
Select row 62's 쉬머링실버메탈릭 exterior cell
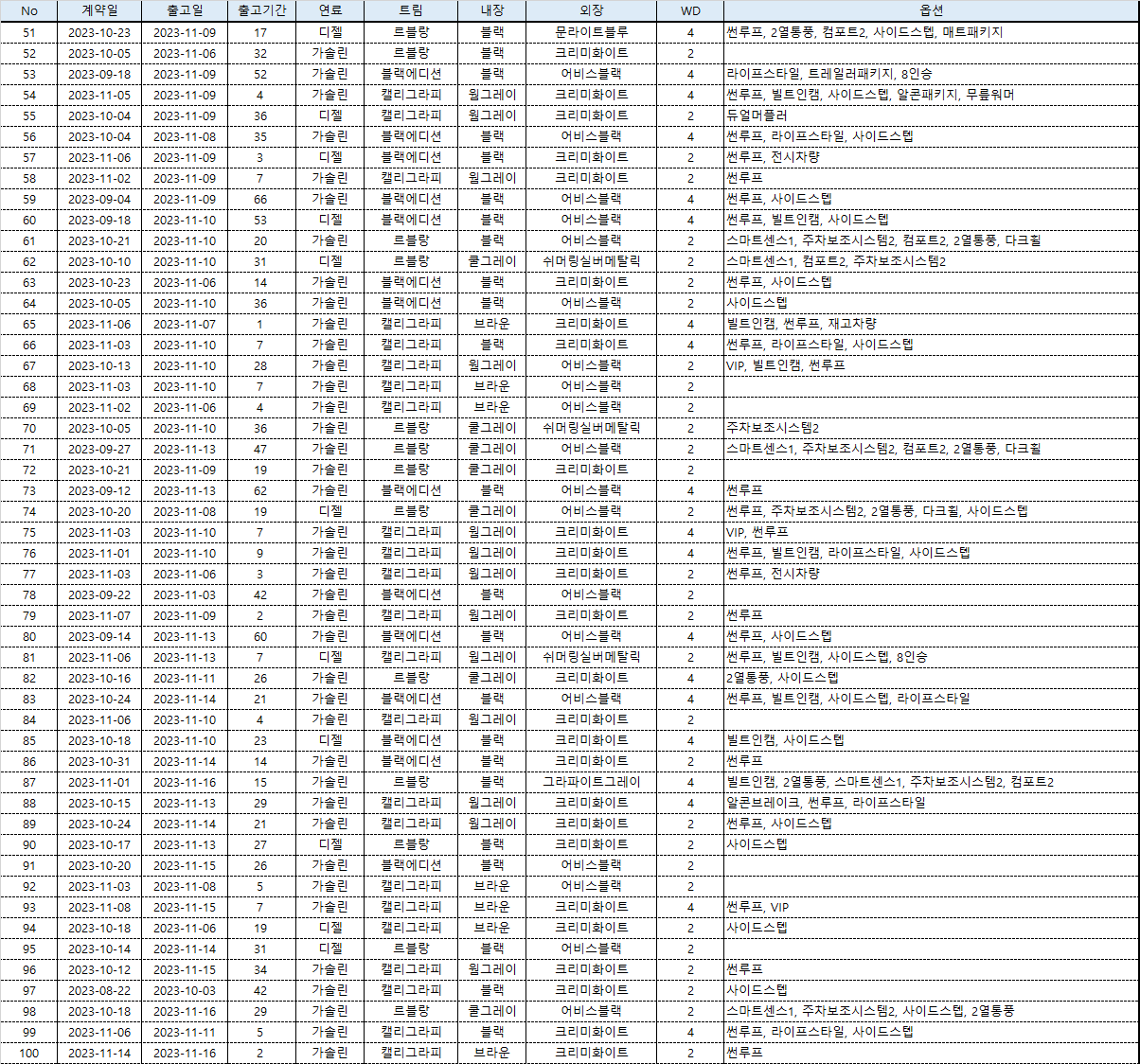[x=591, y=261]
